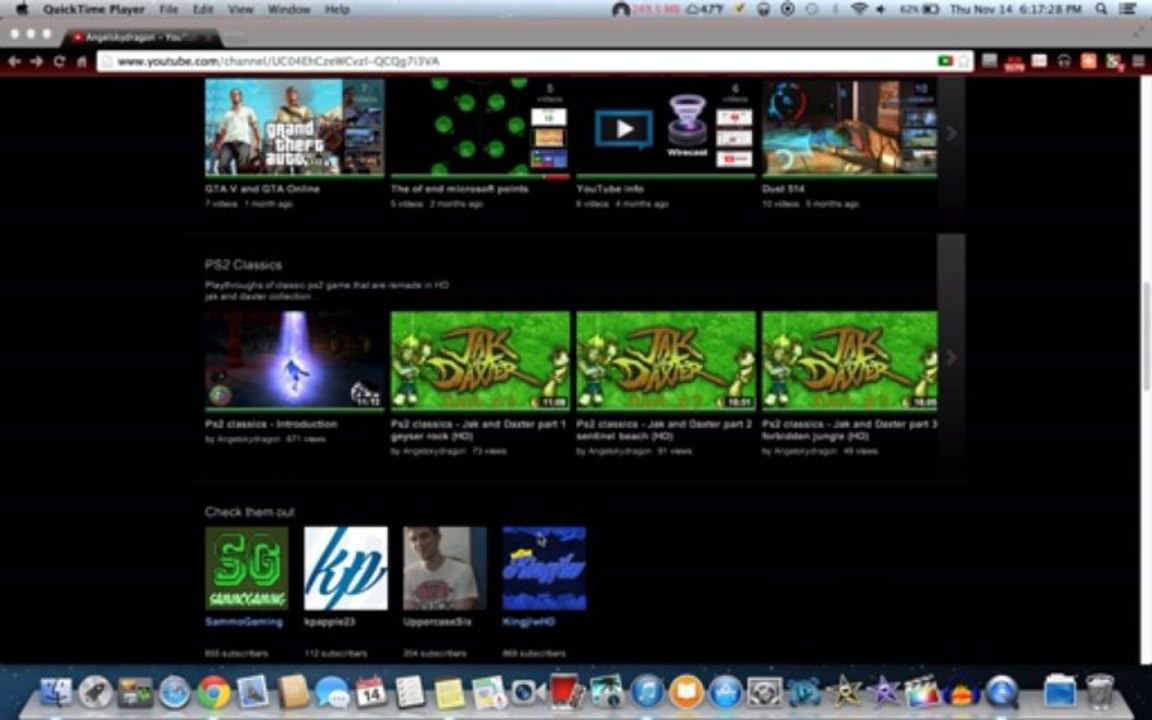Open the Dust 514 playlist thumbnail
The height and width of the screenshot is (720, 1152).
pos(849,127)
